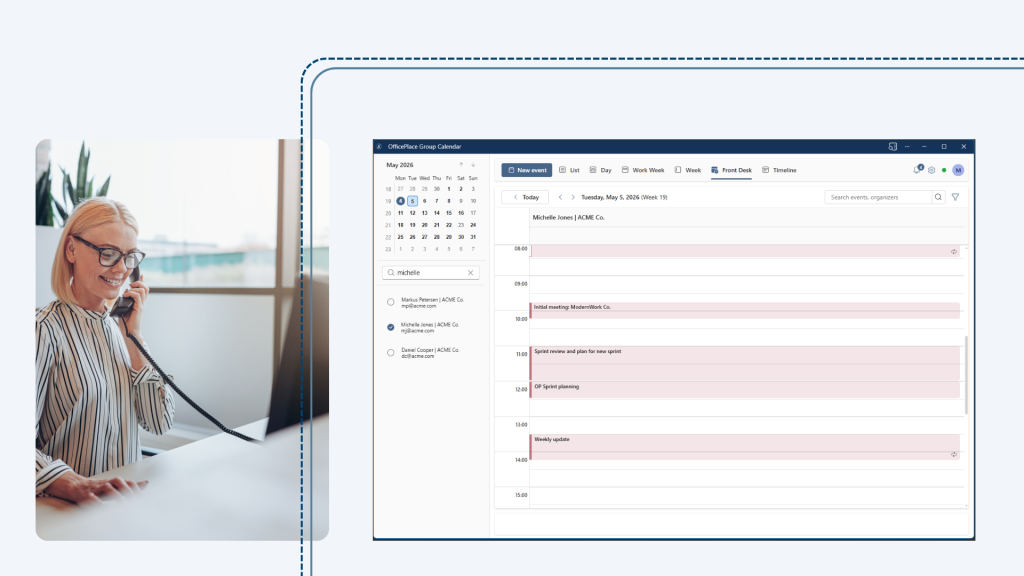Image resolution: width=1024 pixels, height=576 pixels.
Task: Click the vertical scrollbar of the schedule
Action: pyautogui.click(x=967, y=375)
